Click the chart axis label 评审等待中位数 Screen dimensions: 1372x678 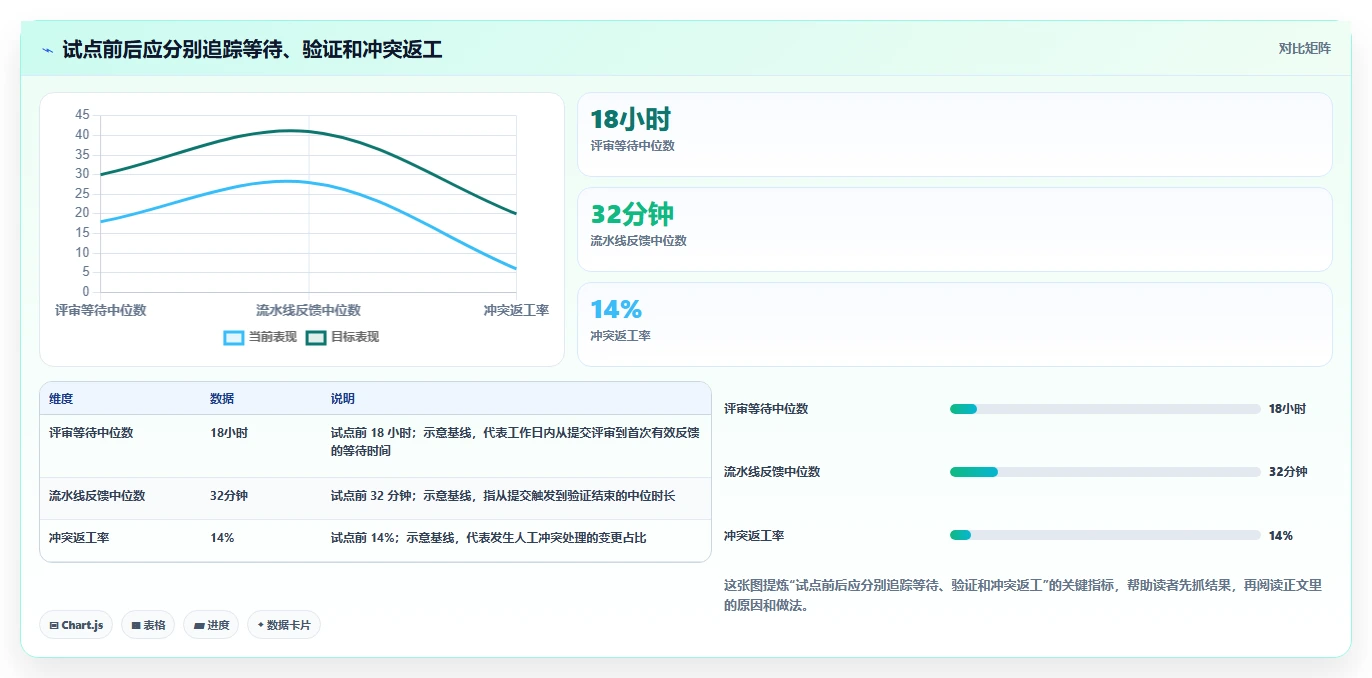[x=100, y=311]
